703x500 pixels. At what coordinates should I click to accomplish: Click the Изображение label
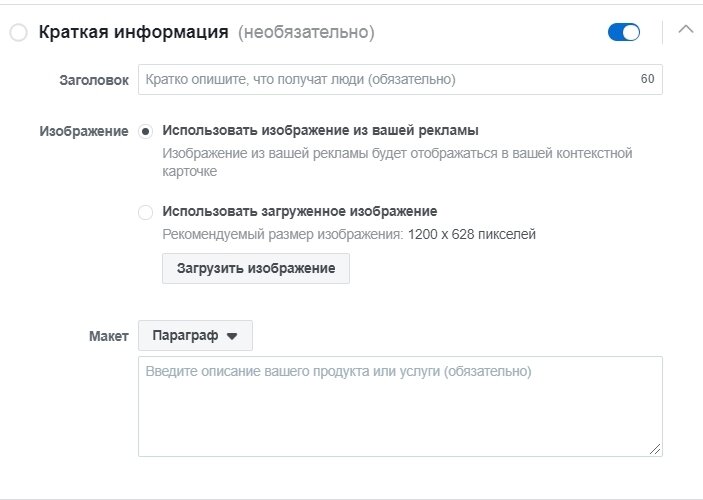click(x=84, y=131)
